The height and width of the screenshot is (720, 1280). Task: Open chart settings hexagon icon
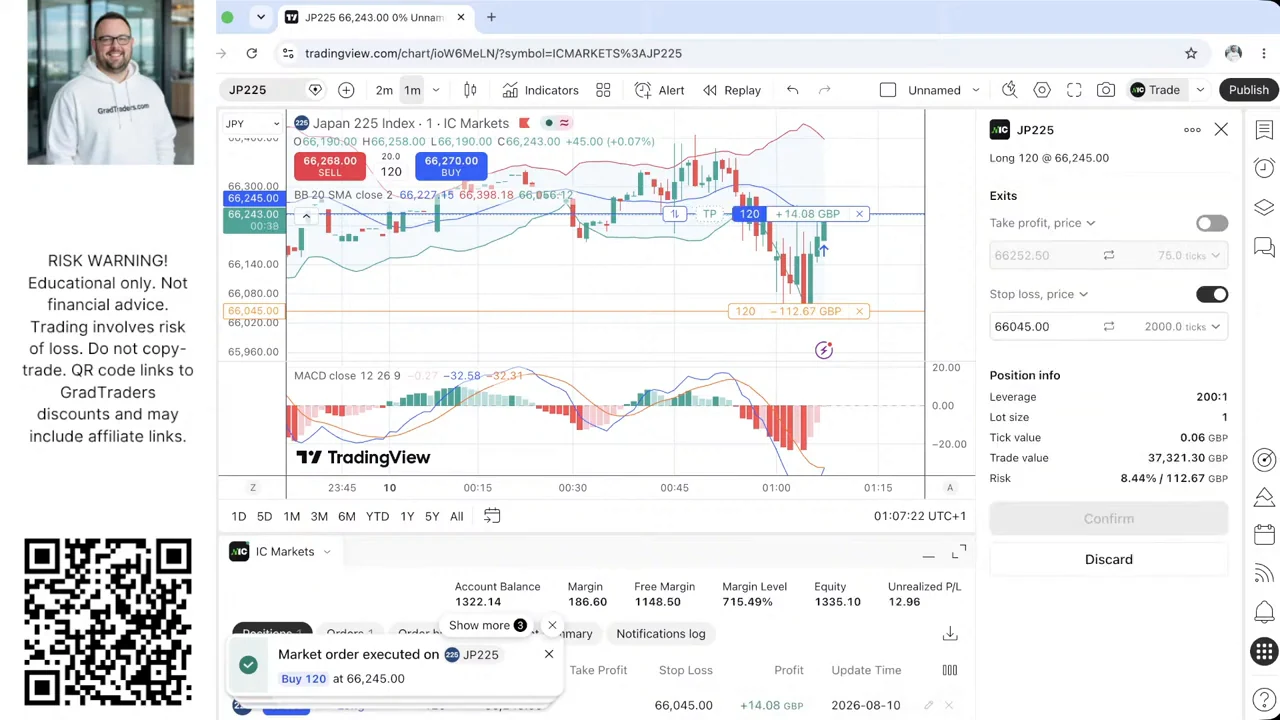point(1042,90)
